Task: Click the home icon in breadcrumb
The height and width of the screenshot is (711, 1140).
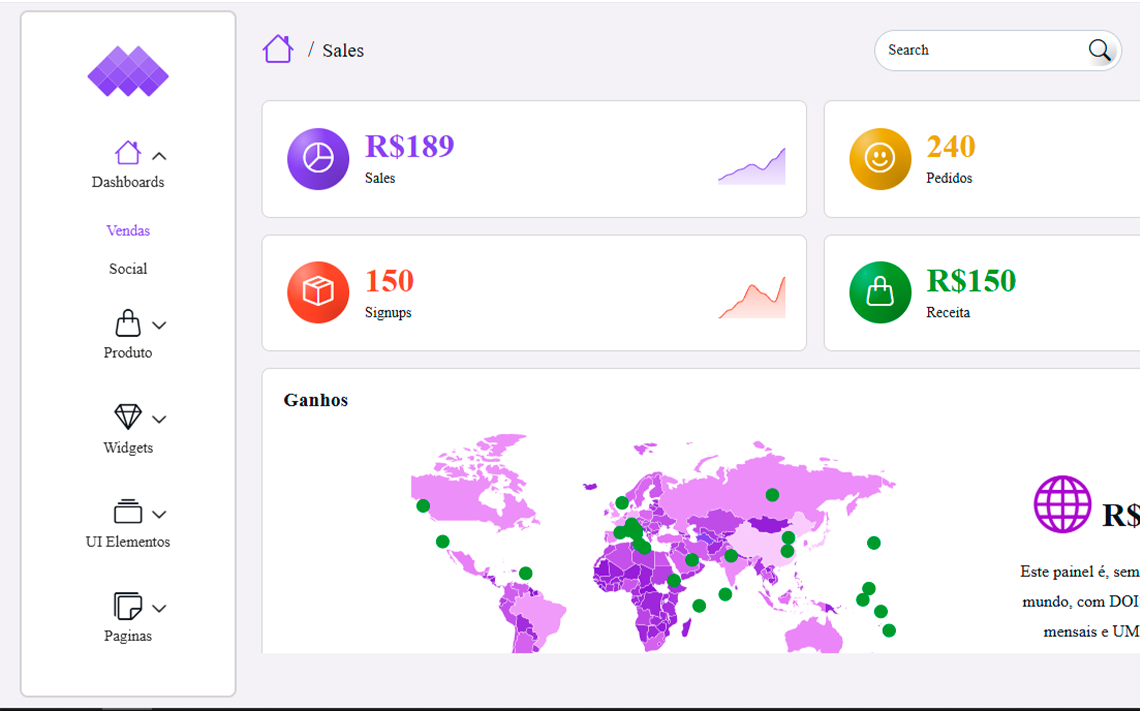Action: click(278, 49)
